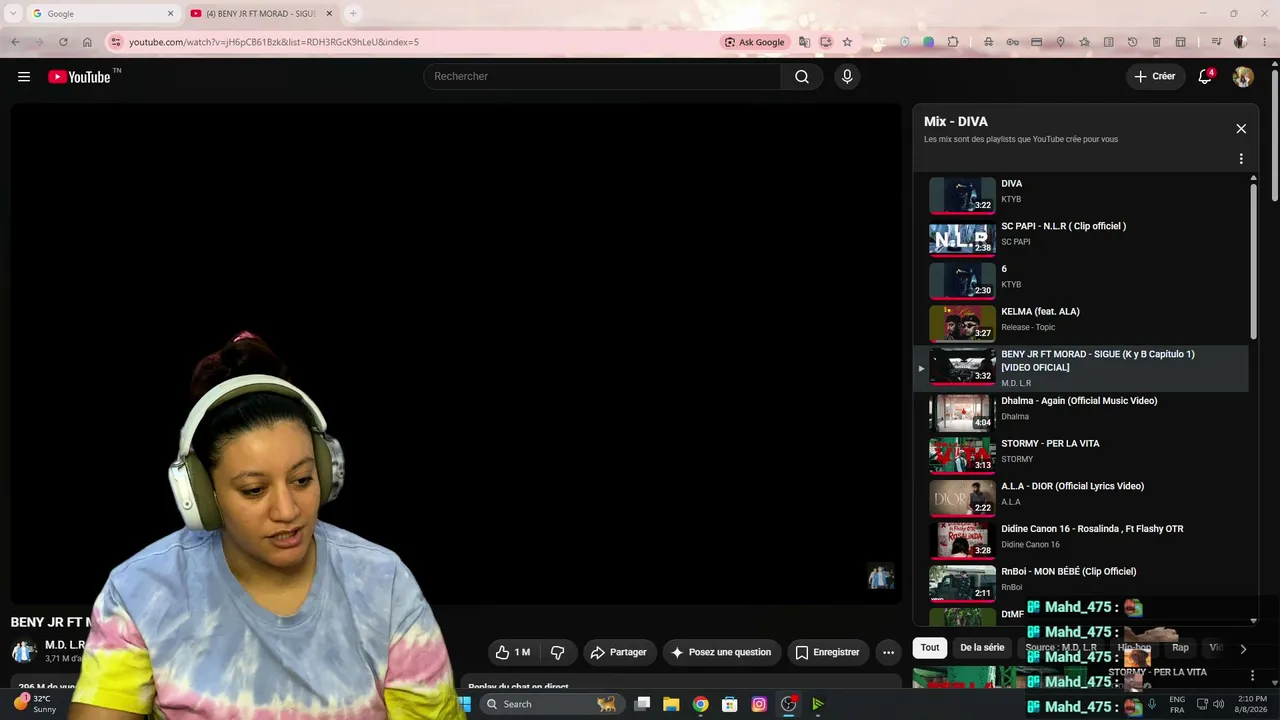Open the browser extensions puzzle icon

click(953, 42)
